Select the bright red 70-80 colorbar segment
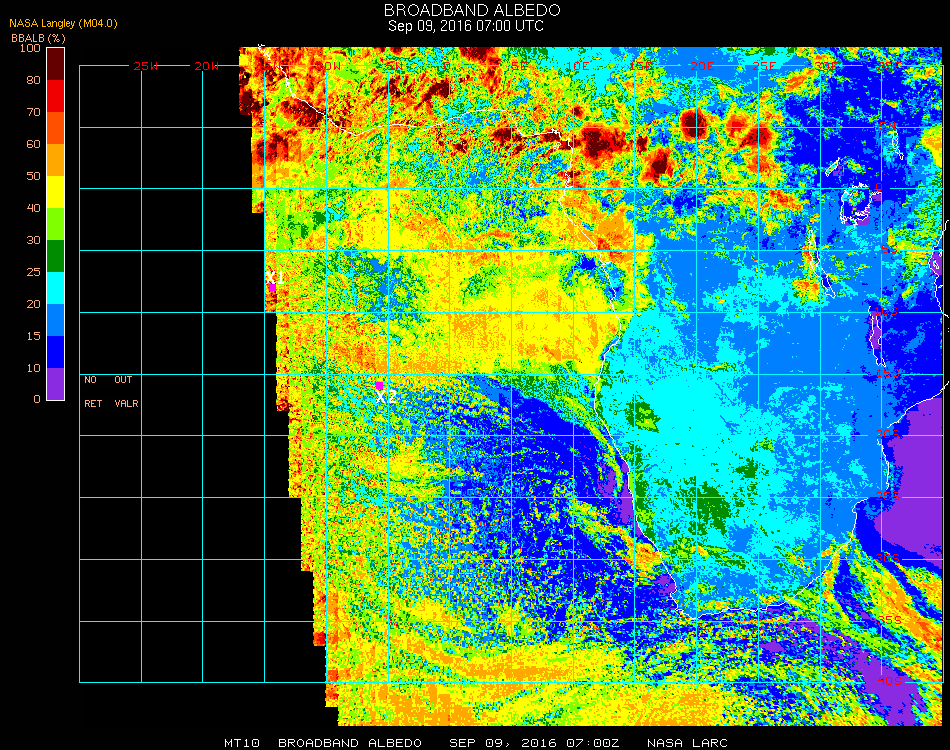This screenshot has height=750, width=950. [55, 96]
